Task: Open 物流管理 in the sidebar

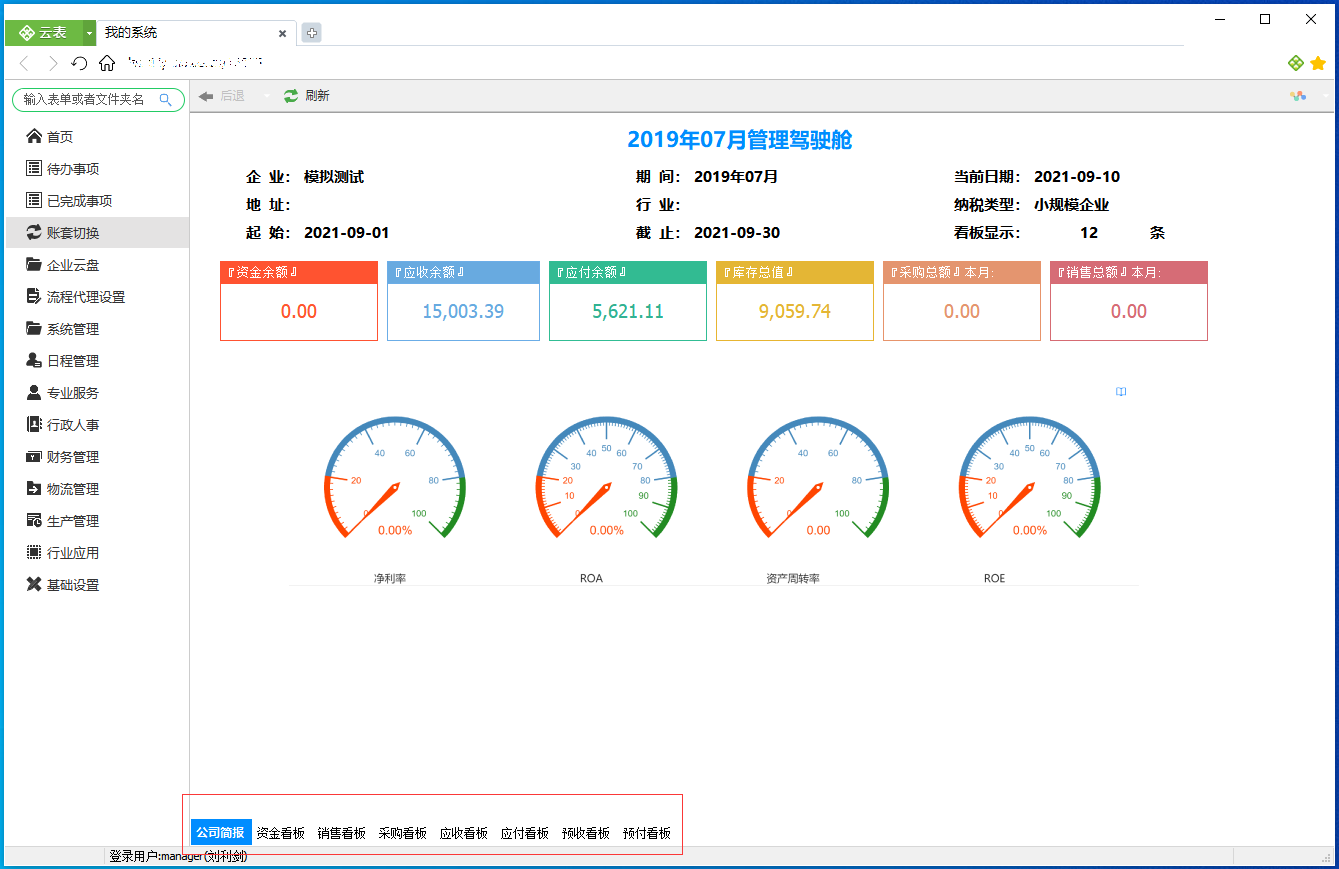Action: pyautogui.click(x=97, y=489)
